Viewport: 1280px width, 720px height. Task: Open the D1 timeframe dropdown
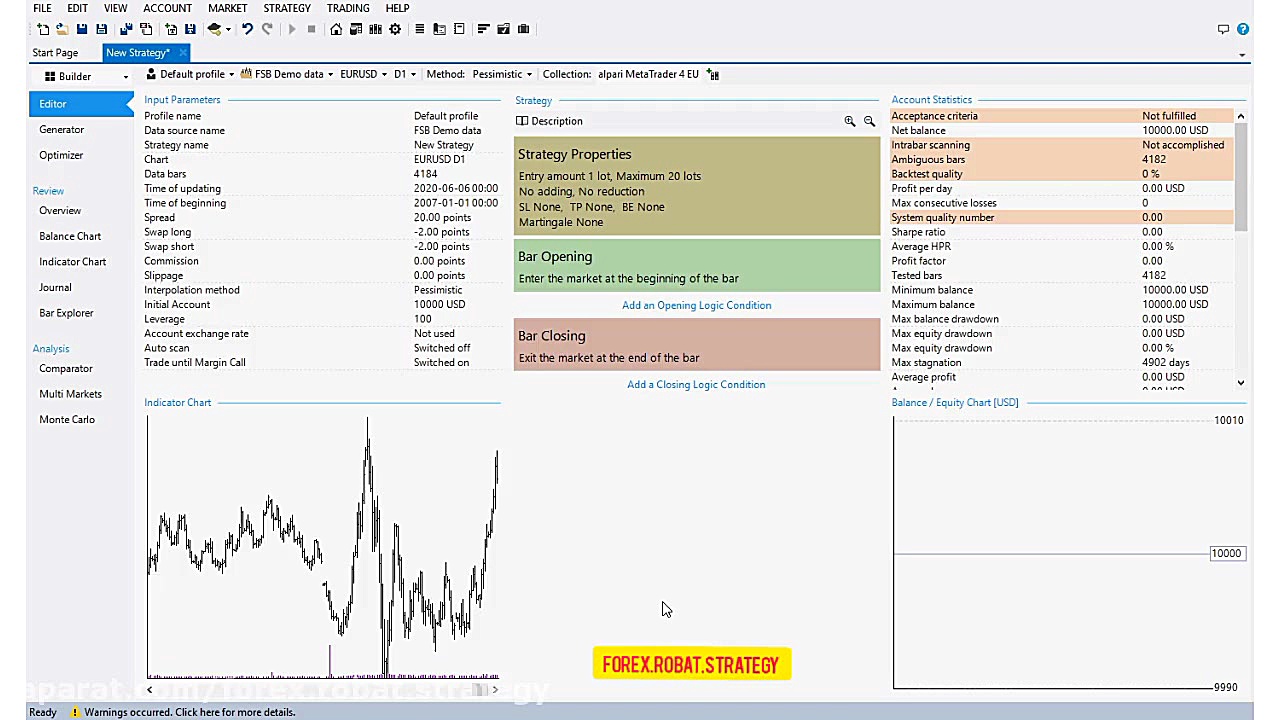(404, 74)
